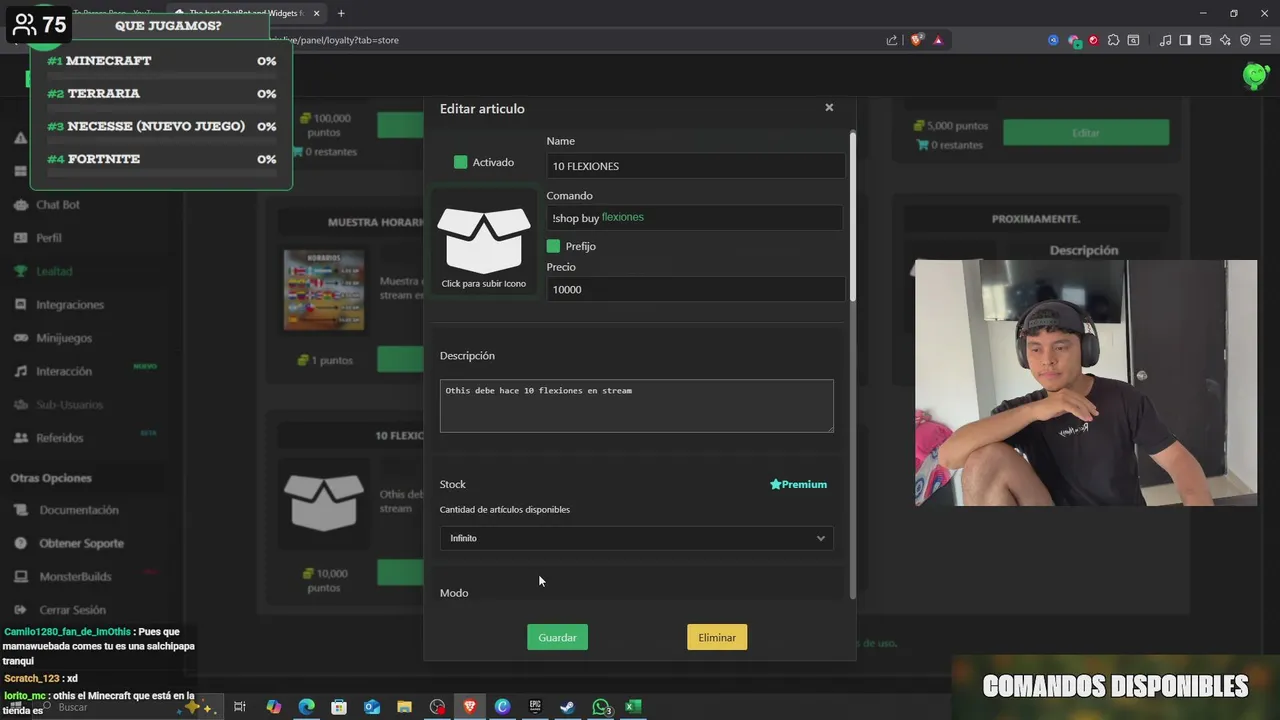Open Brave Shields lion icon
This screenshot has width=1280, height=720.
click(x=917, y=40)
